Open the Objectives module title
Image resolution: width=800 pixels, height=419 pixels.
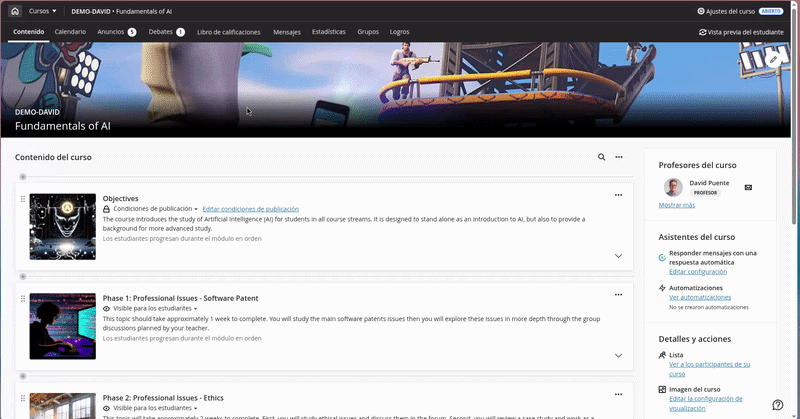point(120,199)
